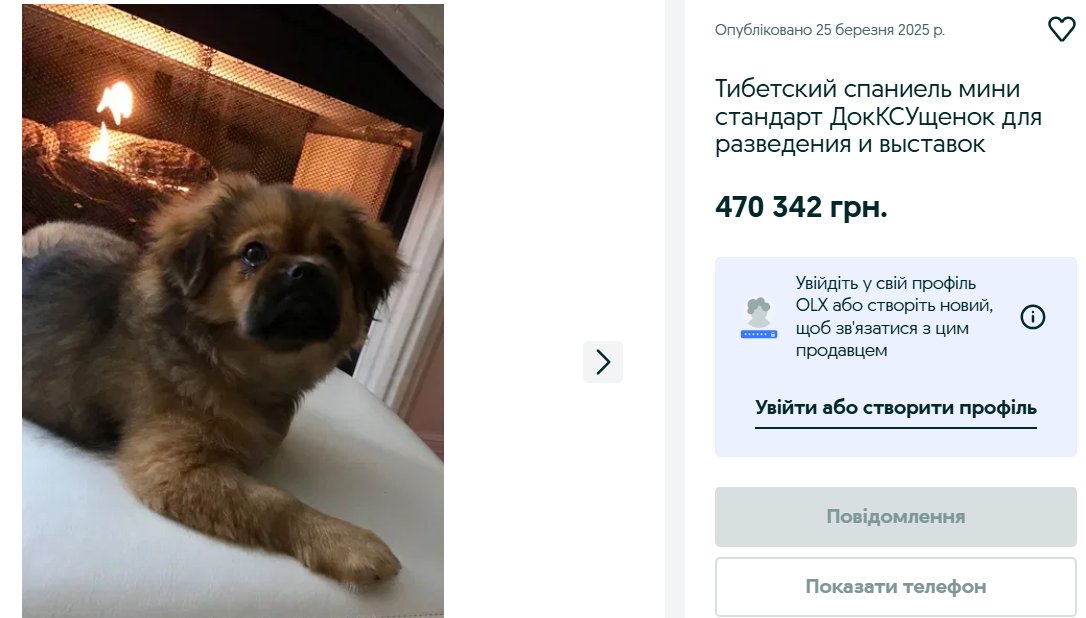Click the empty gallery area left of the arrow
1086x618 pixels.
[x=513, y=311]
